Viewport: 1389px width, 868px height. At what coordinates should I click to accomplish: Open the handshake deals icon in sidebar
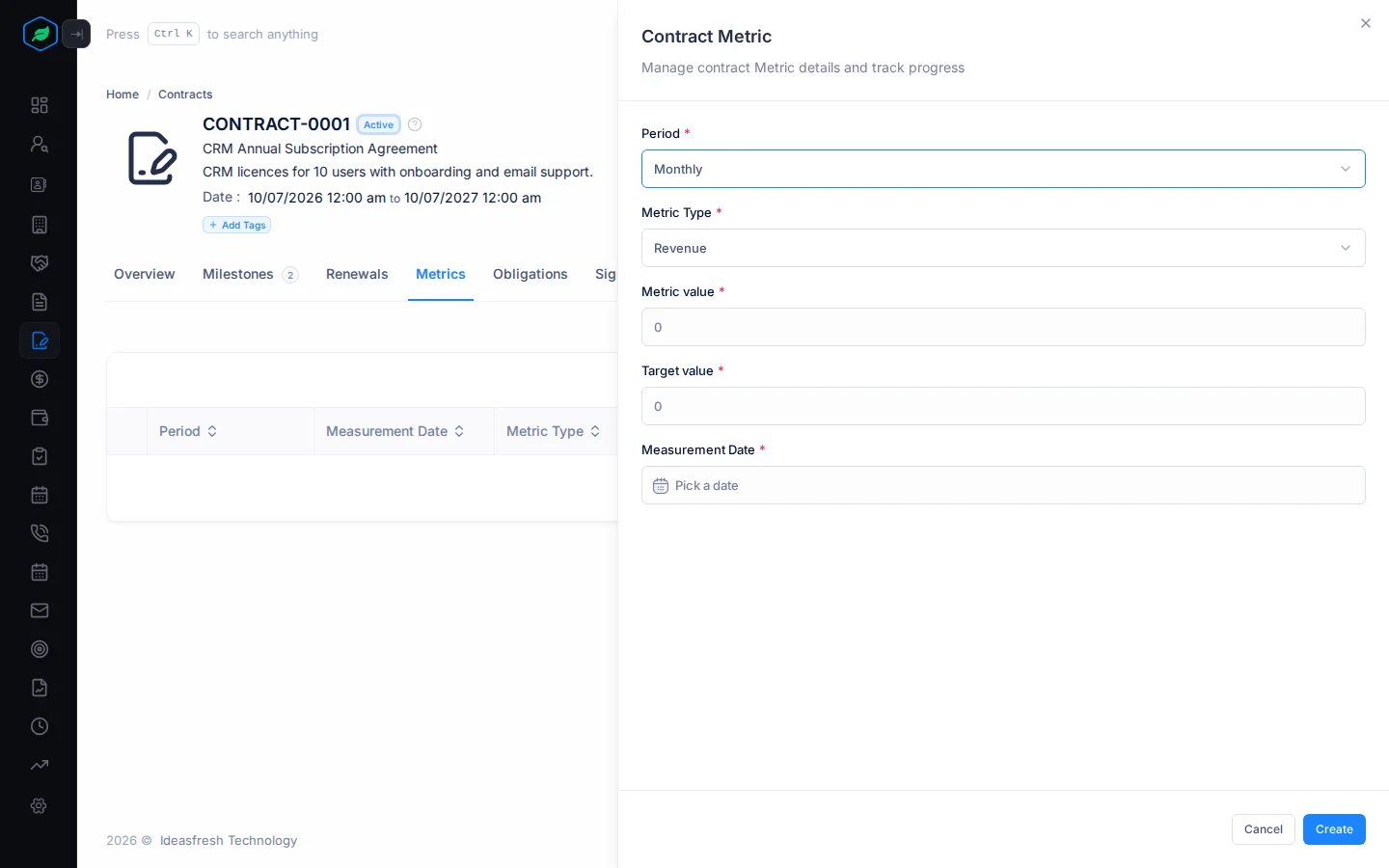tap(40, 263)
